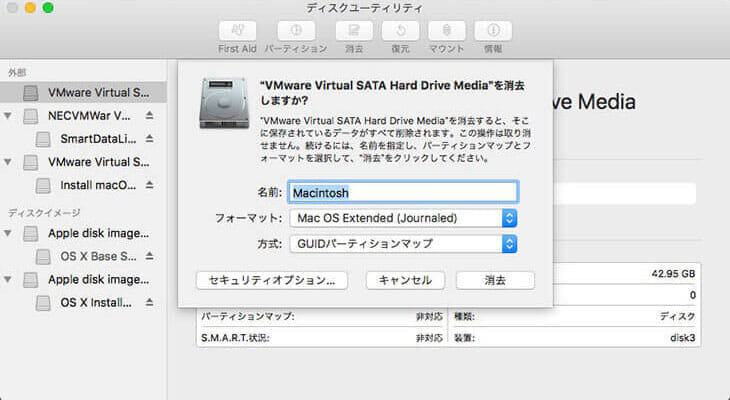Viewport: 730px width, 400px height.
Task: Click the セキュリティオプション... button
Action: (272, 280)
